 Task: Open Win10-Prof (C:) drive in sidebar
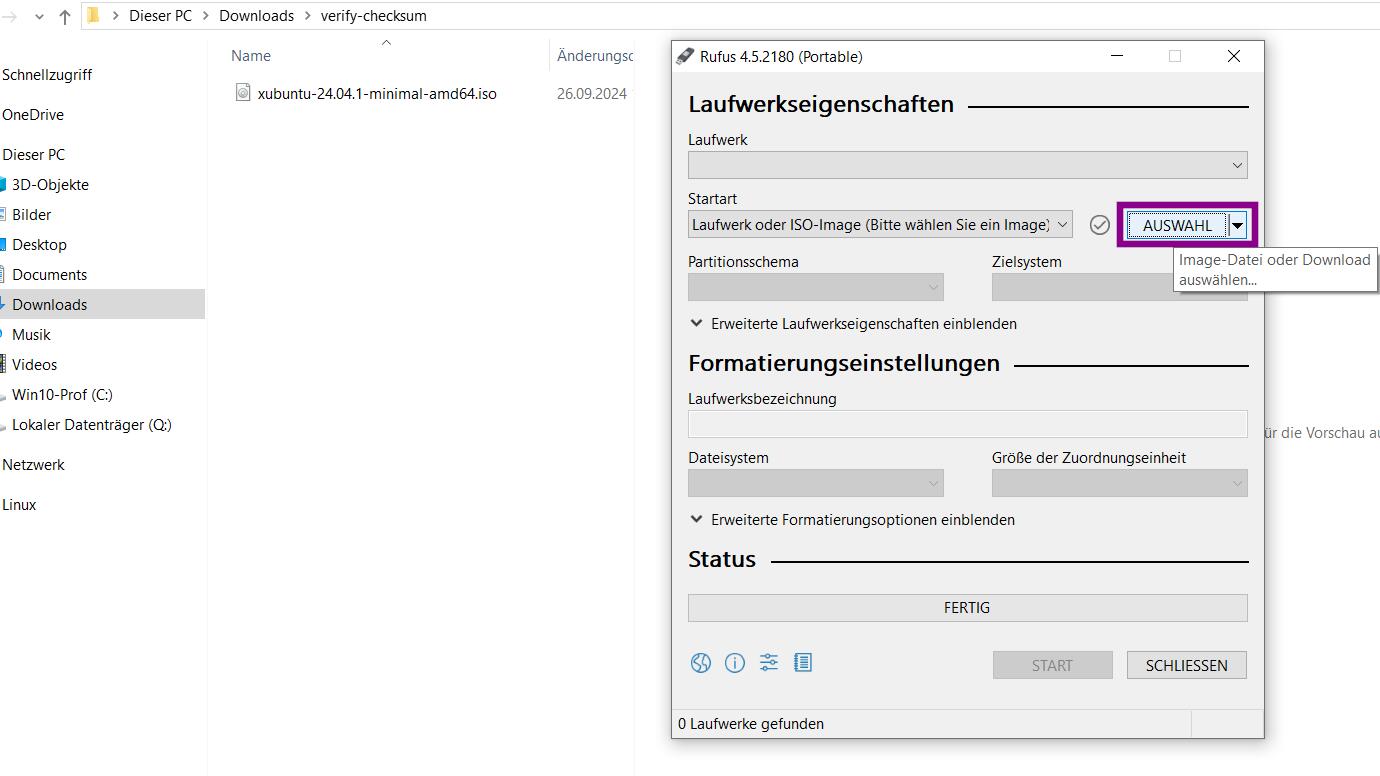[x=62, y=395]
